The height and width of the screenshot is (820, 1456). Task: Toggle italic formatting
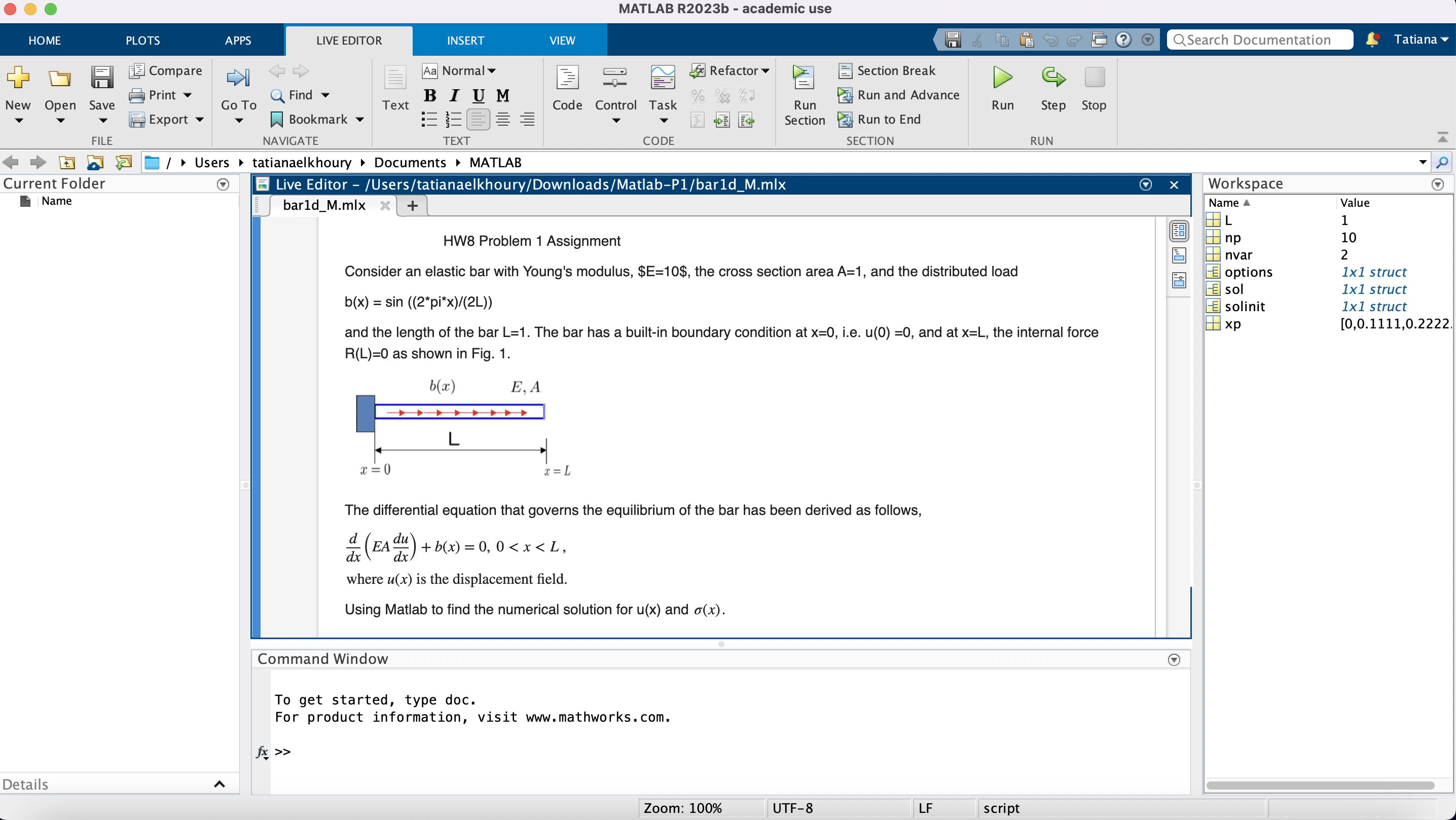coord(454,95)
